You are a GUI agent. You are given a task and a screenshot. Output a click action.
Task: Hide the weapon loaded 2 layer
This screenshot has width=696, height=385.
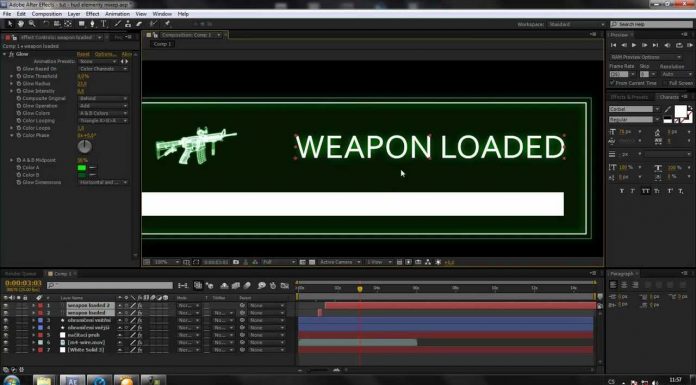5,306
